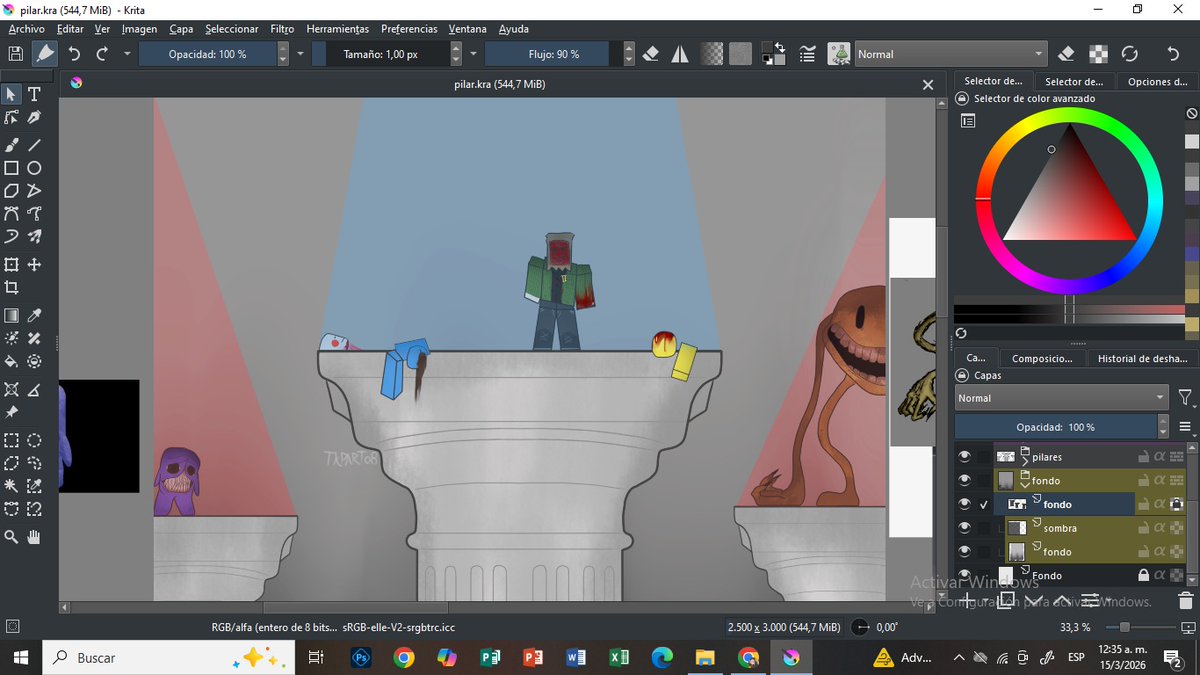Viewport: 1200px width, 675px height.
Task: Open the Archivo menu
Action: pyautogui.click(x=26, y=29)
